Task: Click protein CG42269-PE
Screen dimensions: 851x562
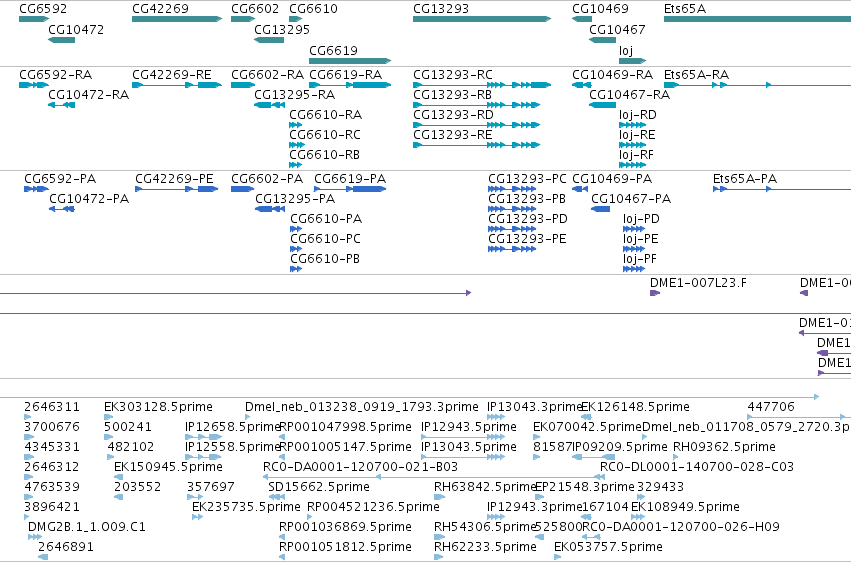Action: click(x=174, y=178)
